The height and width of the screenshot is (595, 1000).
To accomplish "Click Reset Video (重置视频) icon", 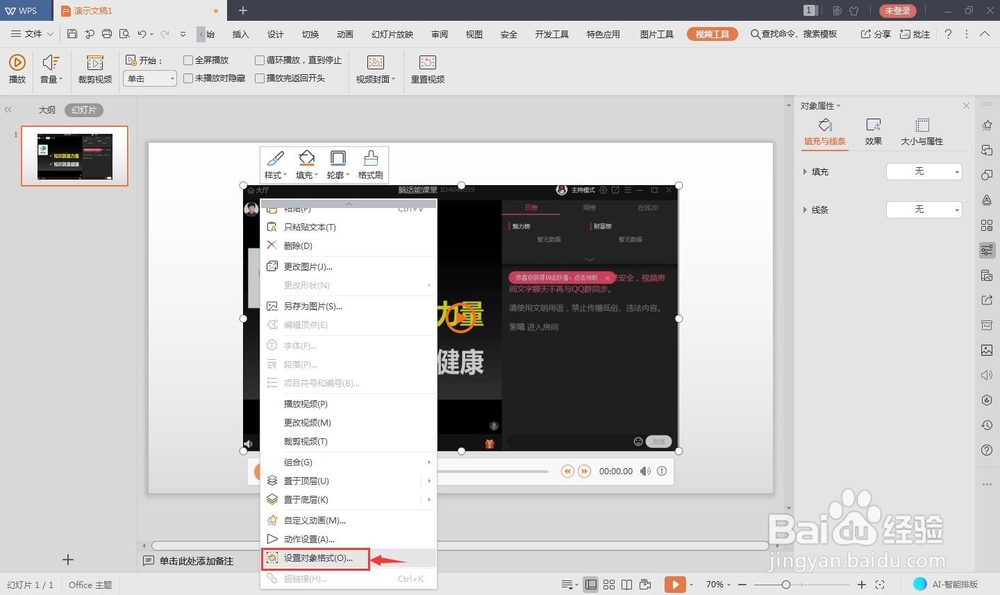I will (427, 62).
